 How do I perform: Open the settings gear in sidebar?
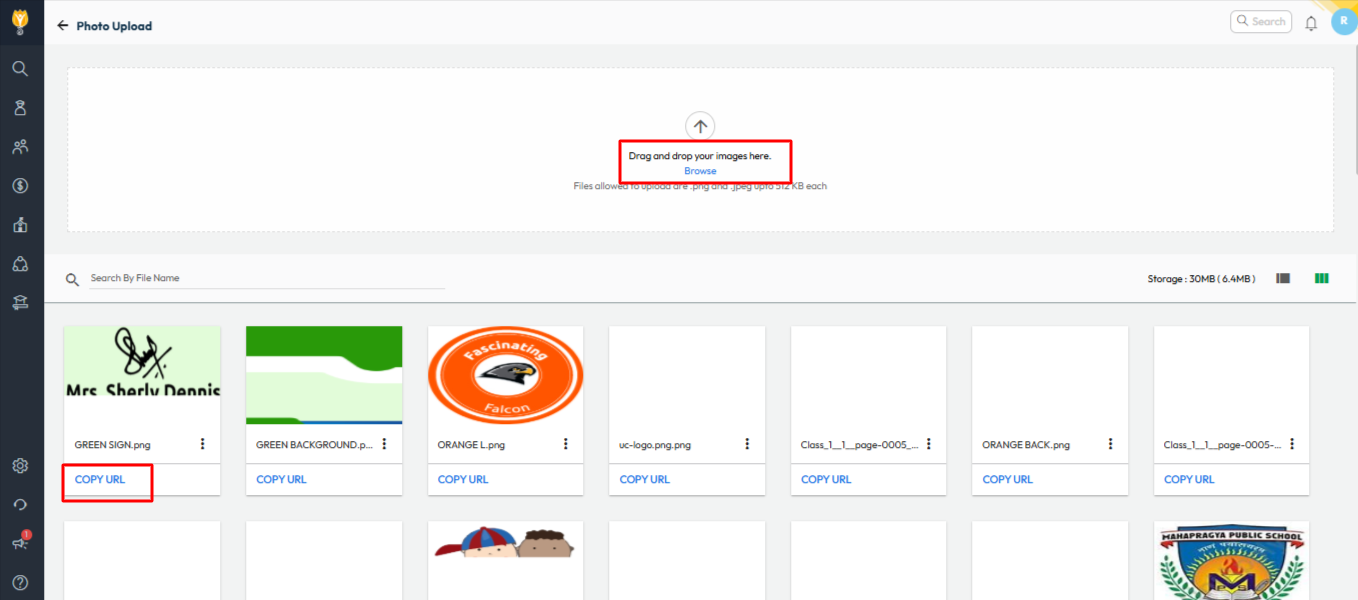pos(20,466)
